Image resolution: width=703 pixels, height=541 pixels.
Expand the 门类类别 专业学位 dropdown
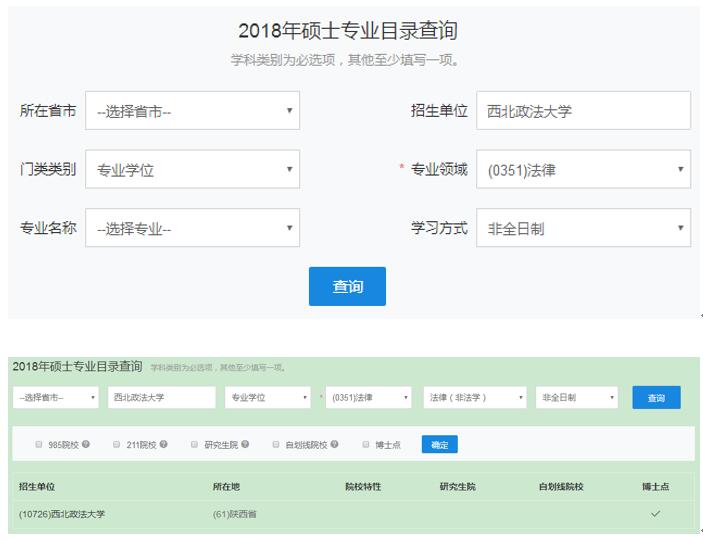pos(192,169)
